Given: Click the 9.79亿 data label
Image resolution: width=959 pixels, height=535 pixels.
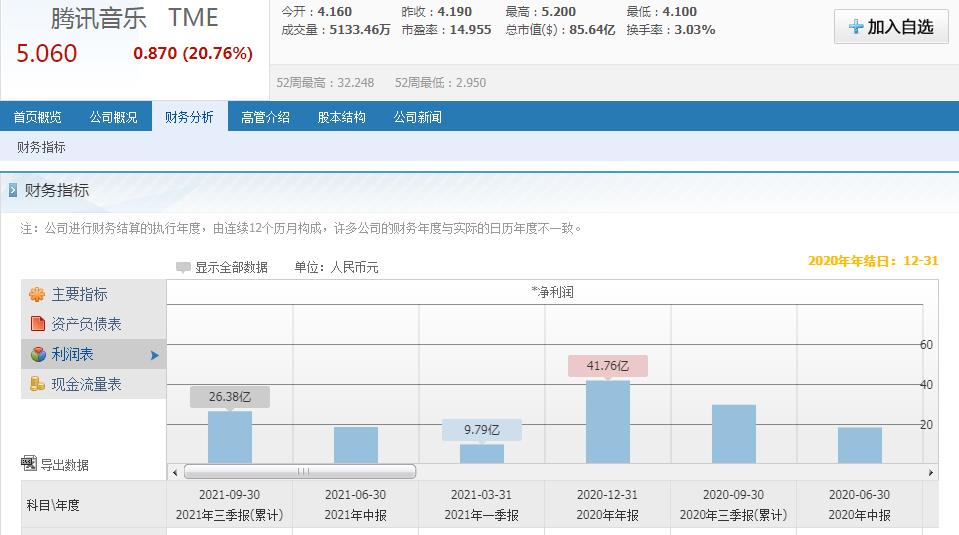Looking at the screenshot, I should (482, 430).
